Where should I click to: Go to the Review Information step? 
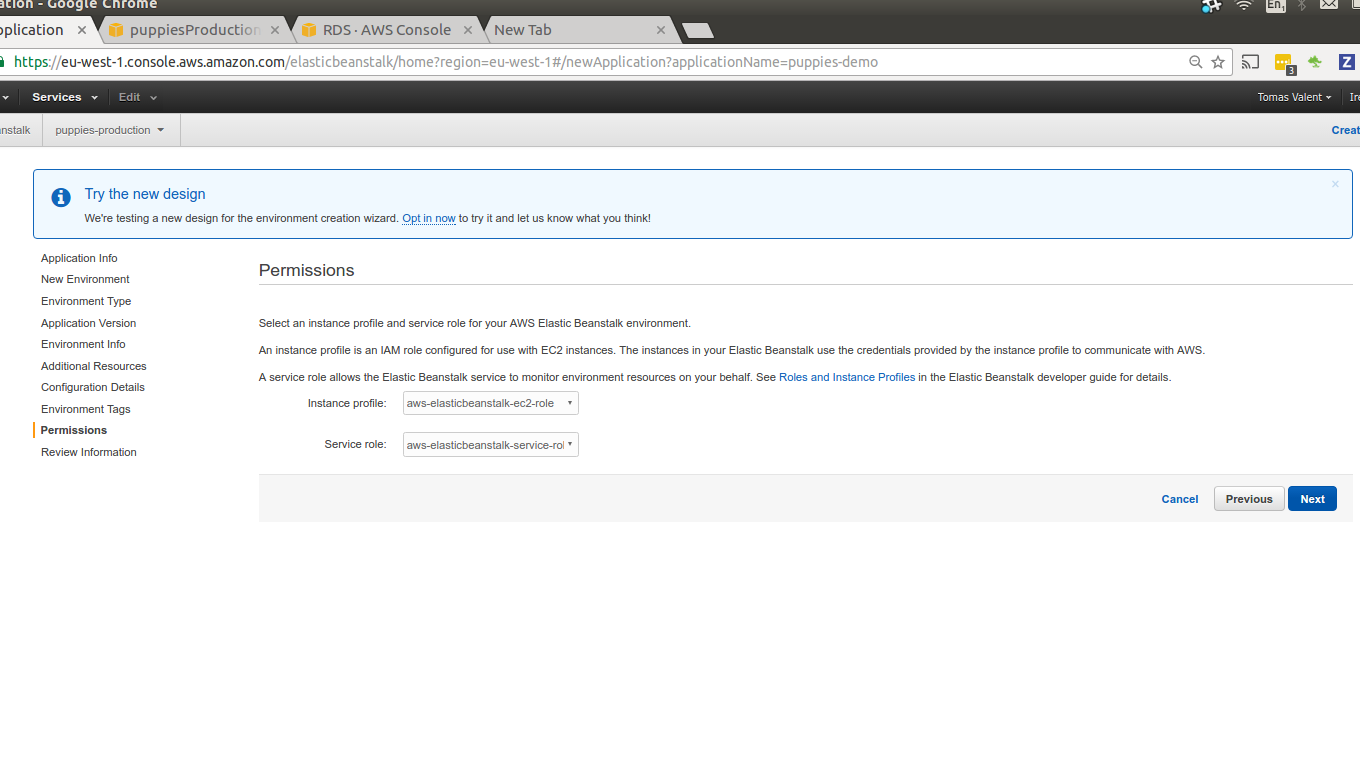(x=89, y=452)
